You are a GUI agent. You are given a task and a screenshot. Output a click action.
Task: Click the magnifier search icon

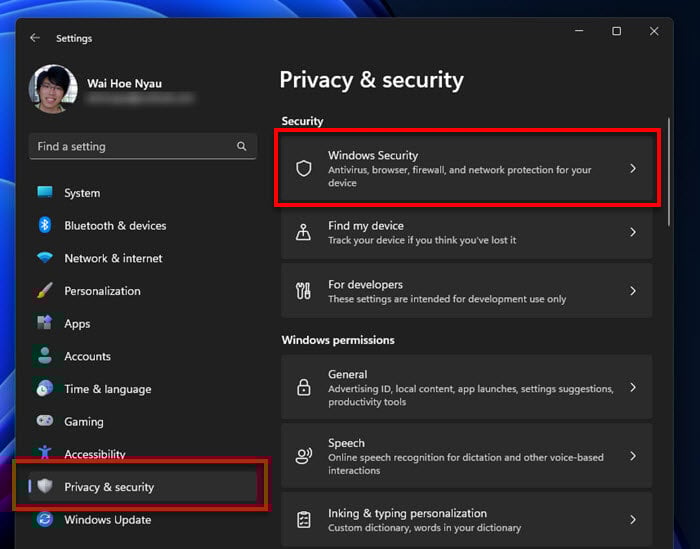click(x=242, y=146)
